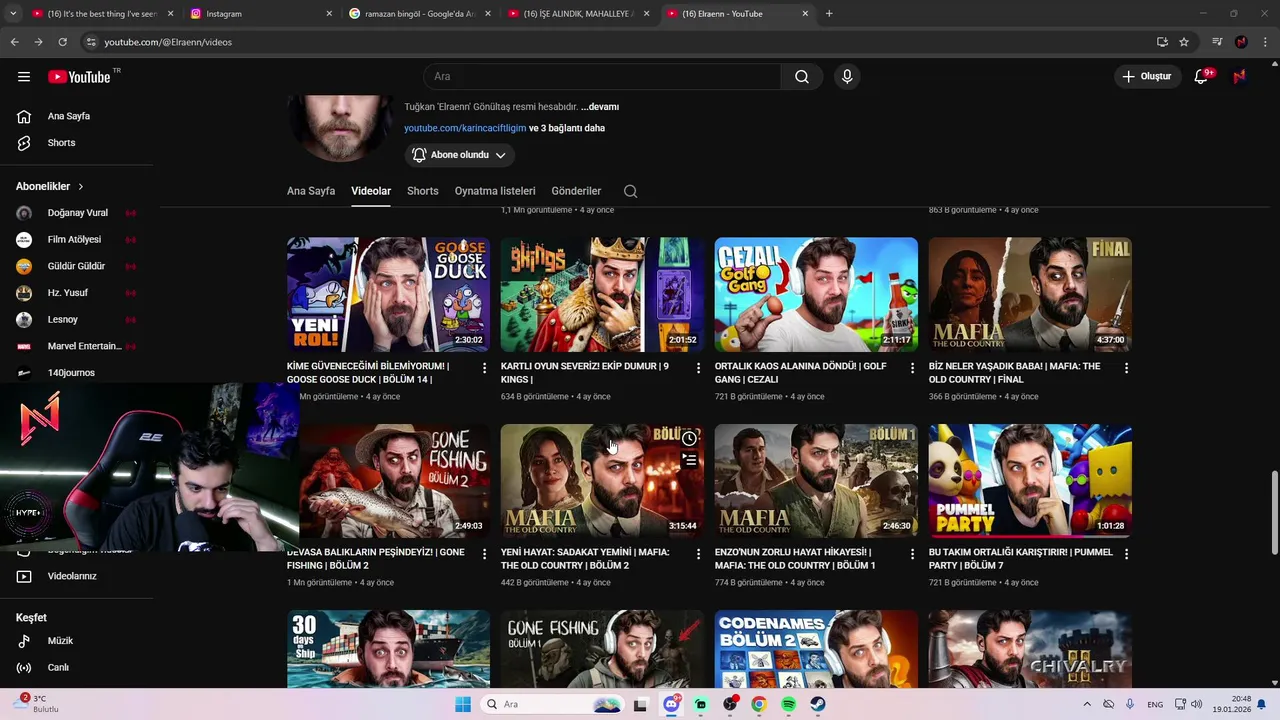The width and height of the screenshot is (1280, 720).
Task: Open 30 Days on Ship video thumbnail
Action: click(388, 649)
